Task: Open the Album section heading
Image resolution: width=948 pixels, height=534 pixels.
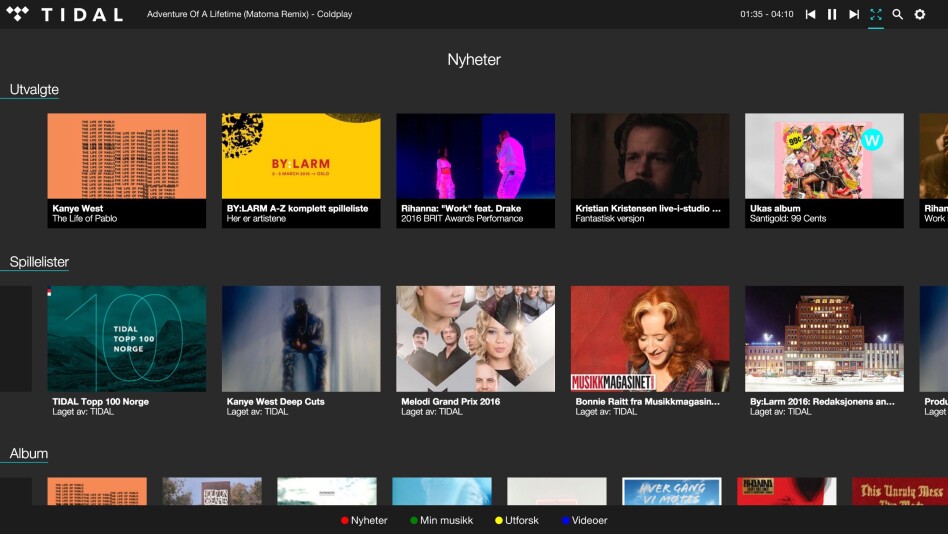Action: [x=29, y=454]
